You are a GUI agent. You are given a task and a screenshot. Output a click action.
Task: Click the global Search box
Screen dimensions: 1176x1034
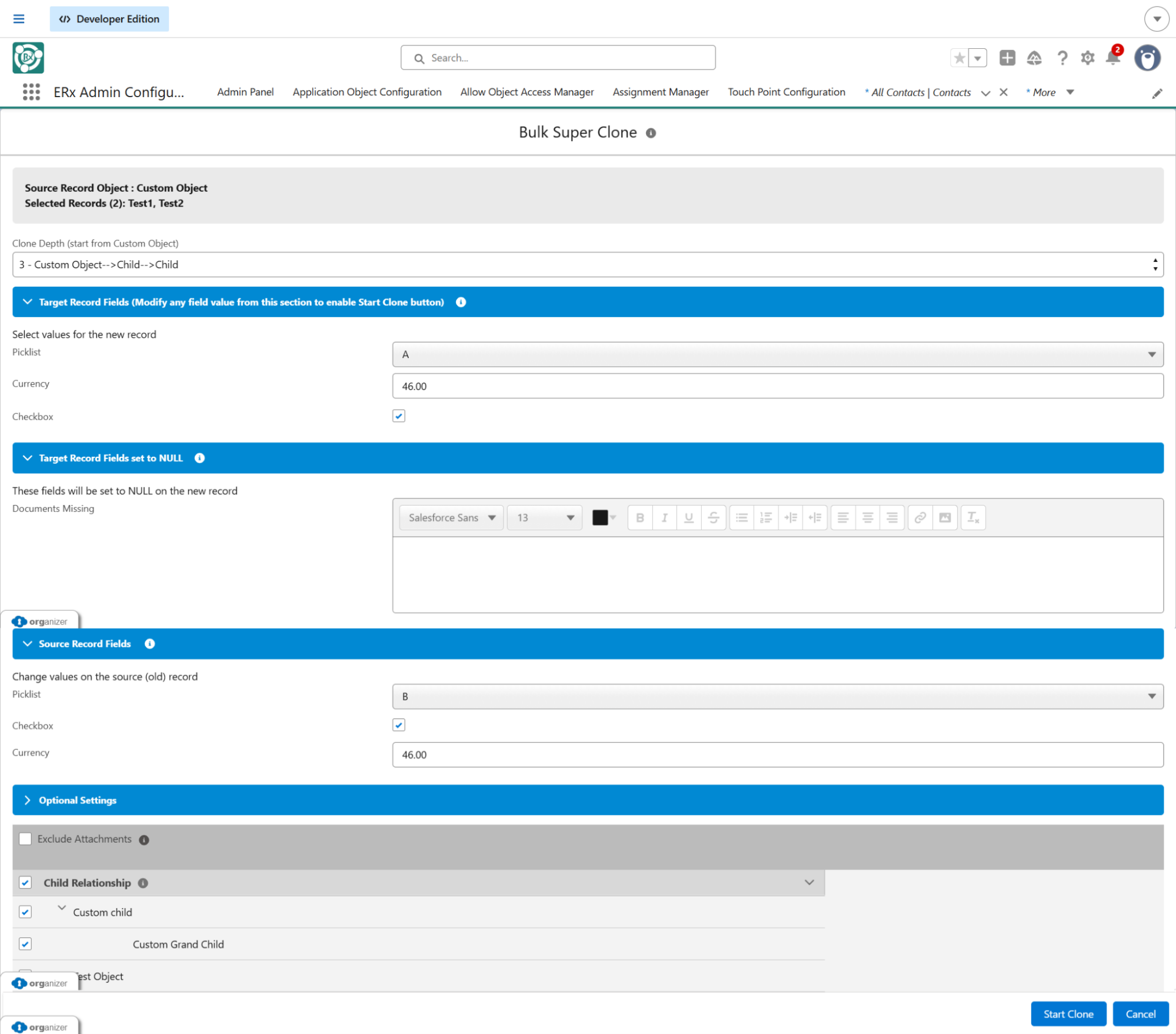click(558, 58)
